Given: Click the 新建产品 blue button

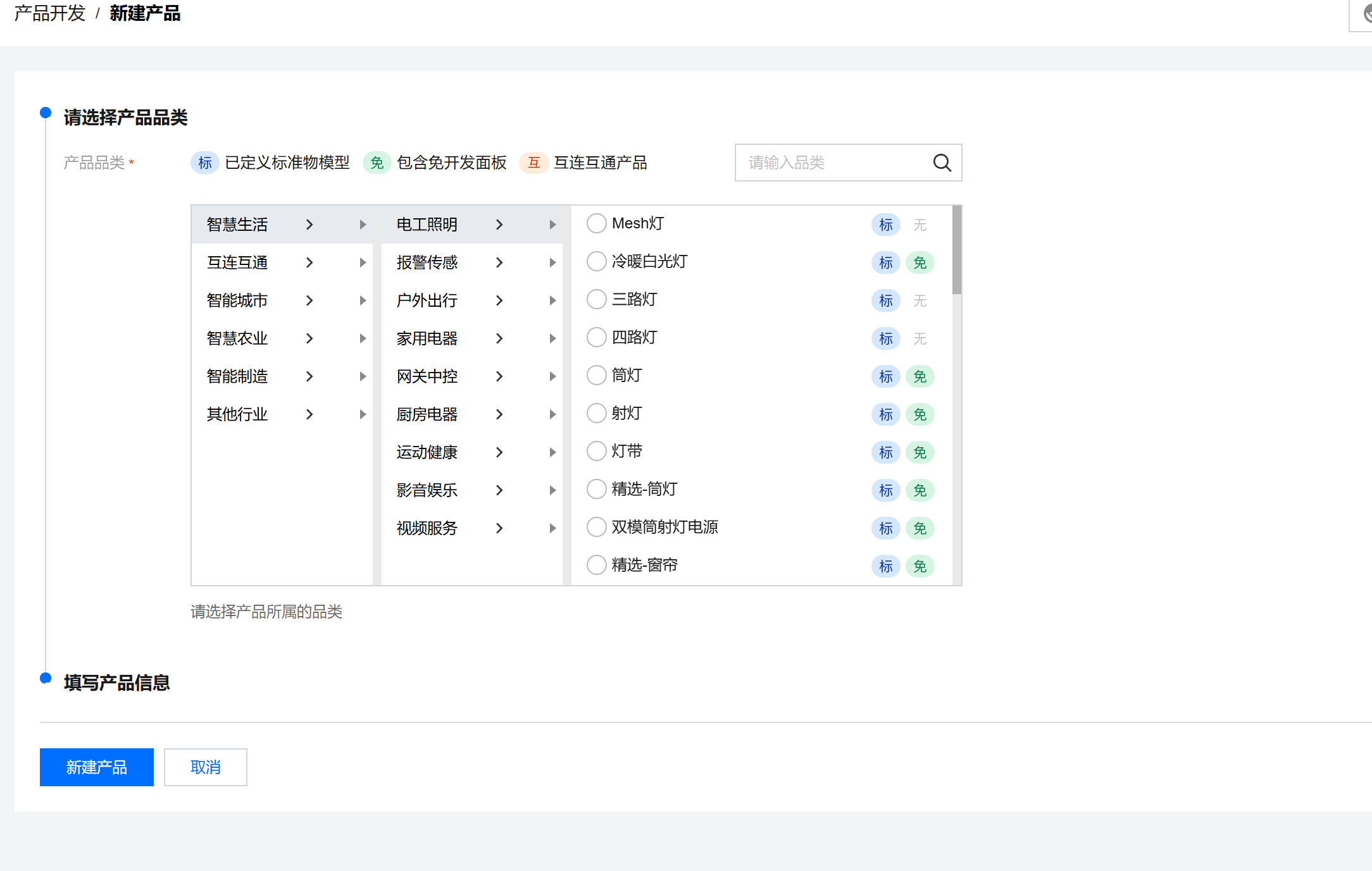Looking at the screenshot, I should (96, 767).
